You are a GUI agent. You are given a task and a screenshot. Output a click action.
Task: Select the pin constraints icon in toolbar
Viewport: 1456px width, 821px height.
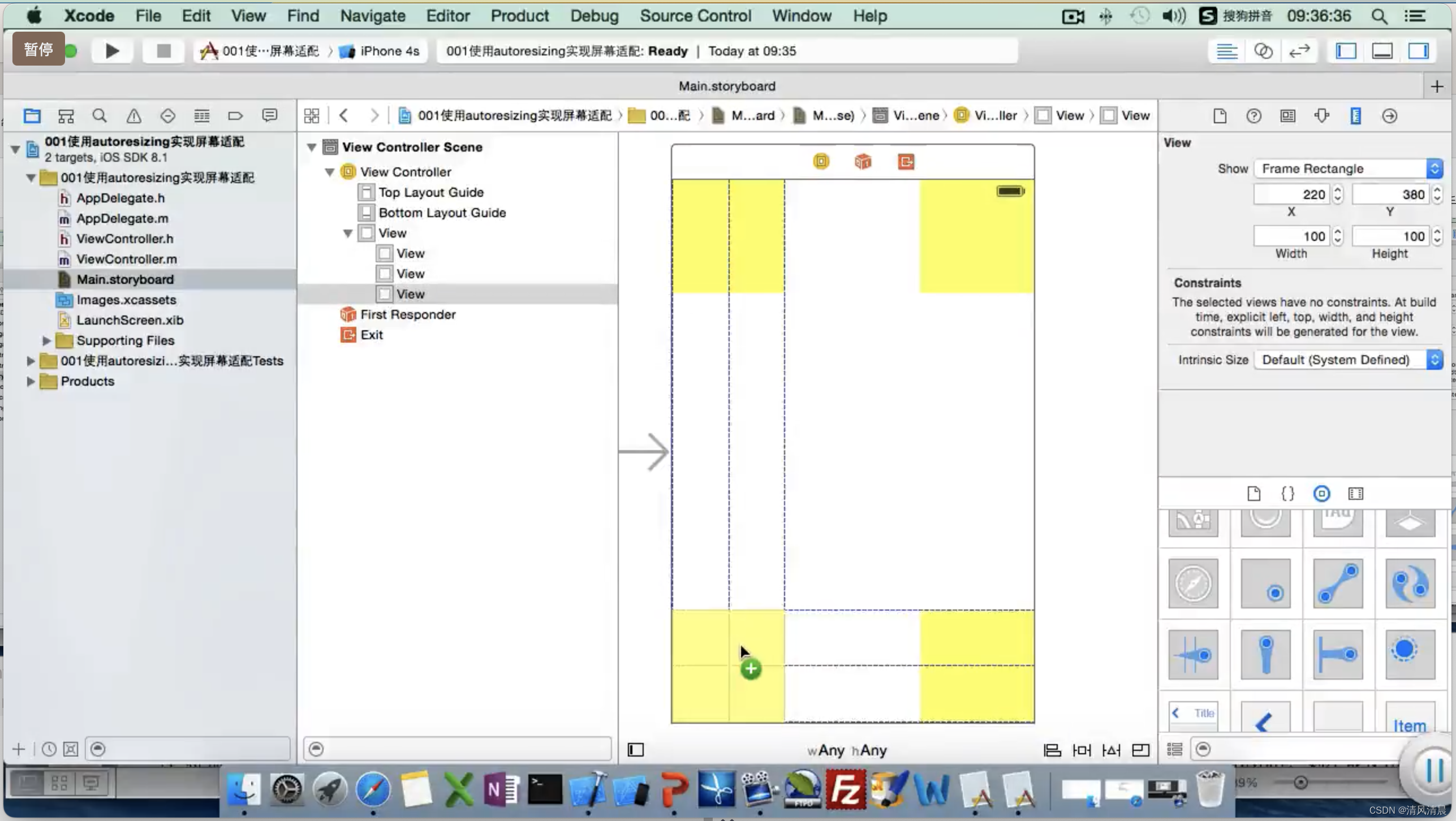(1083, 750)
